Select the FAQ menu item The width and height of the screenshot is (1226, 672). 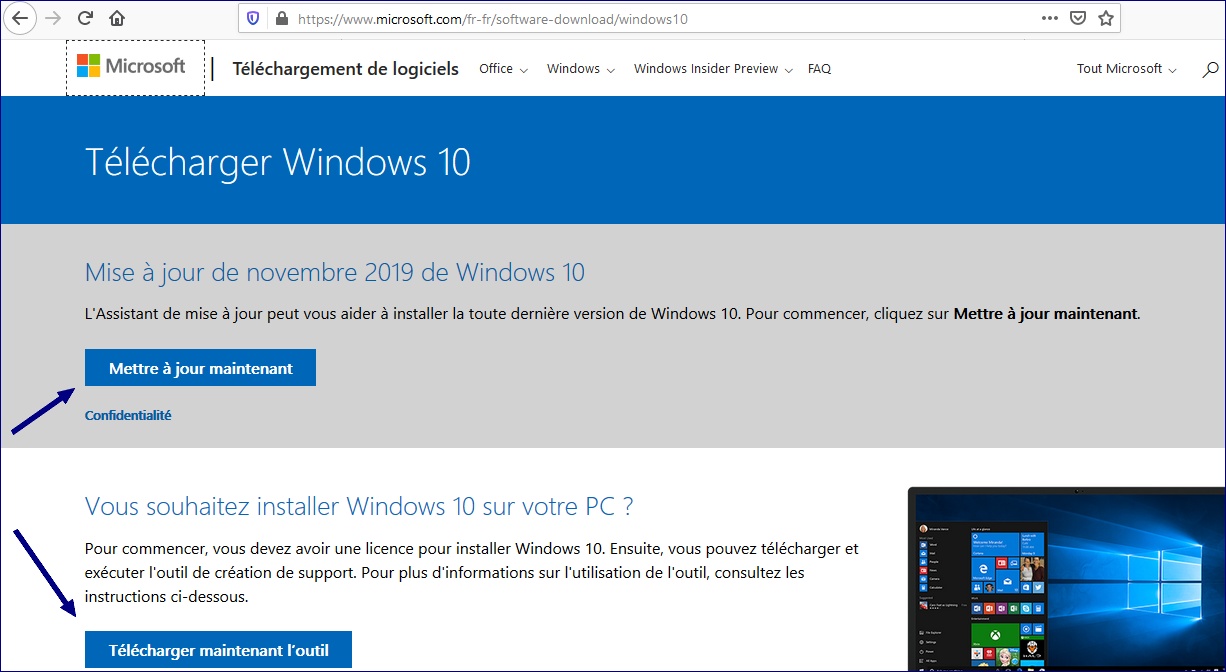pos(819,68)
